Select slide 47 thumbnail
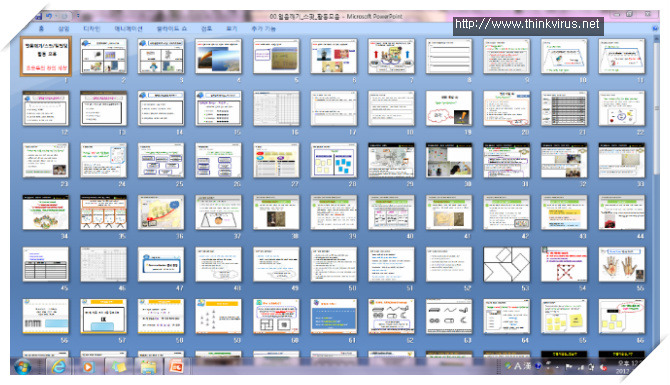 (161, 265)
